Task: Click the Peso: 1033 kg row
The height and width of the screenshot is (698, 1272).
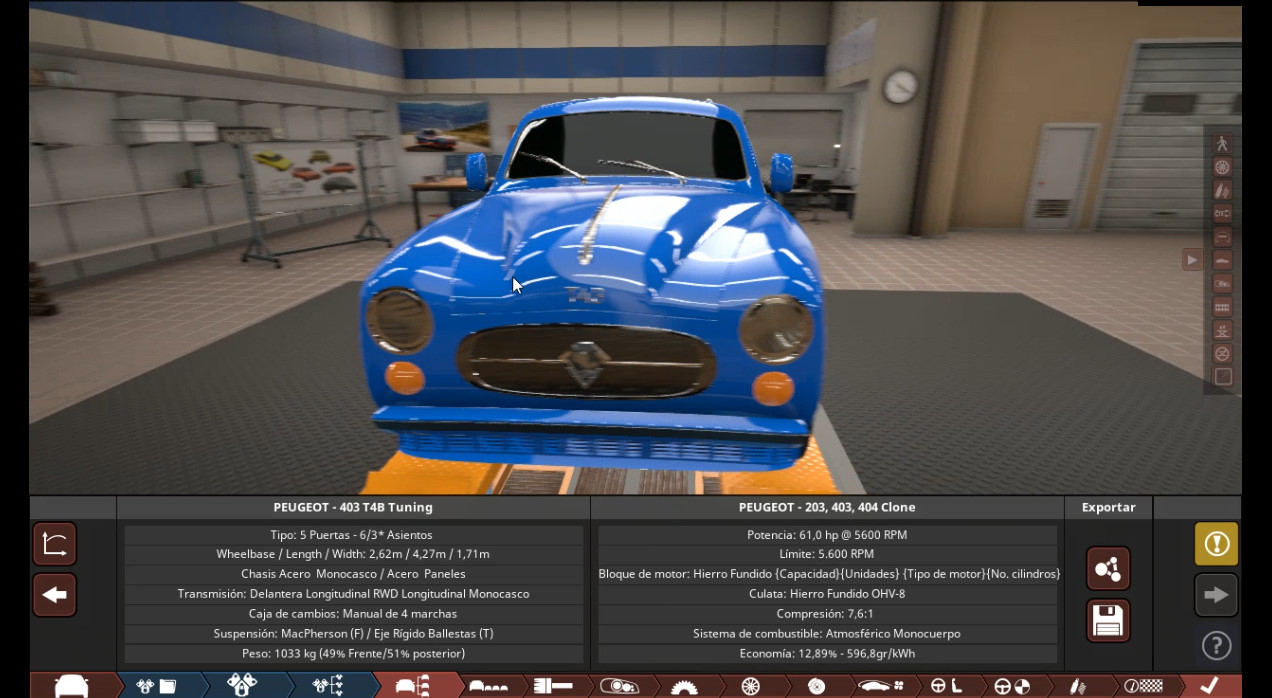Action: [x=353, y=654]
